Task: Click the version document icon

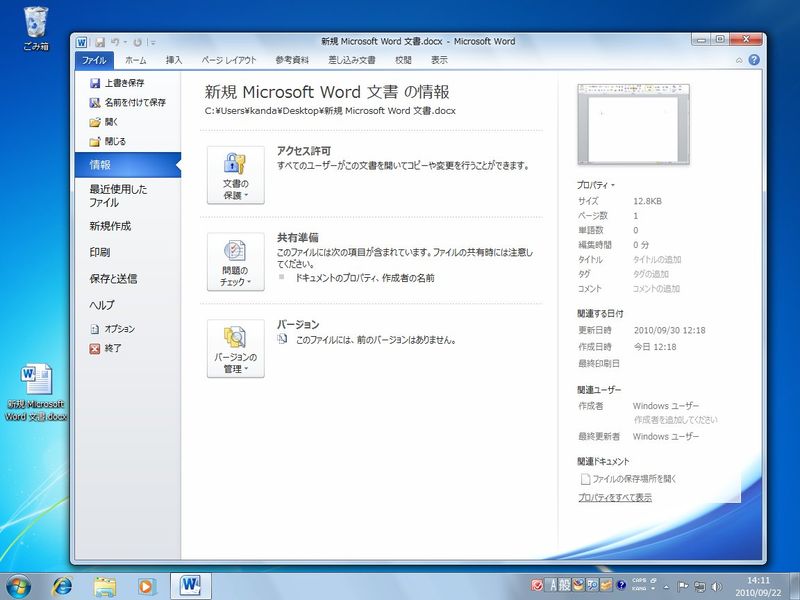Action: (282, 339)
